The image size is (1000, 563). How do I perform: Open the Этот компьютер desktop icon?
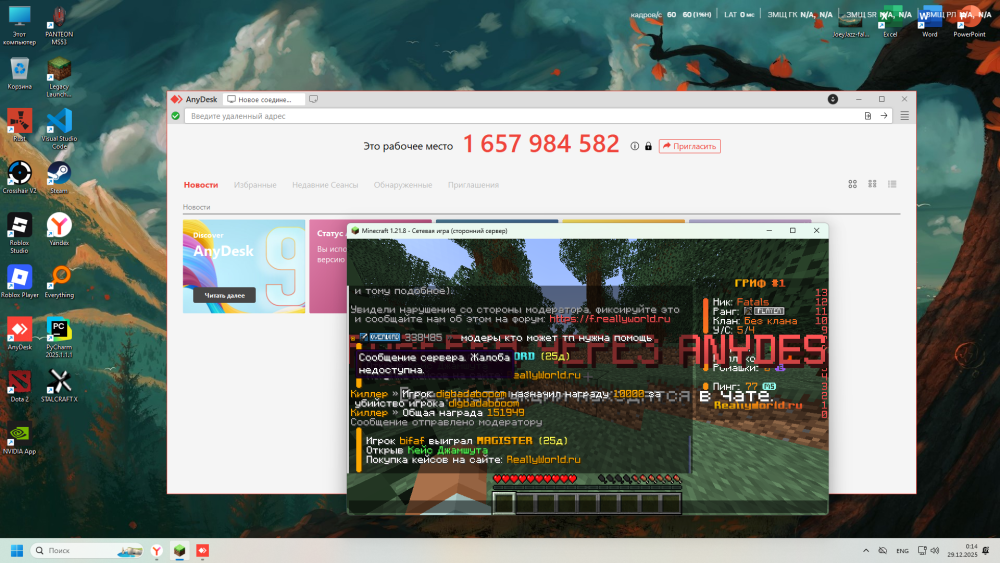20,26
